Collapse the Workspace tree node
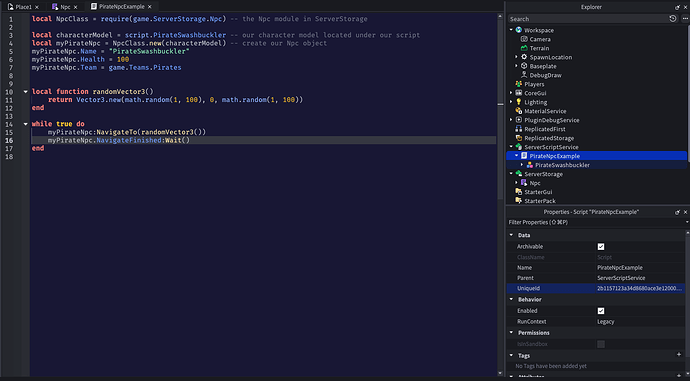This screenshot has height=381, width=690. (x=511, y=30)
